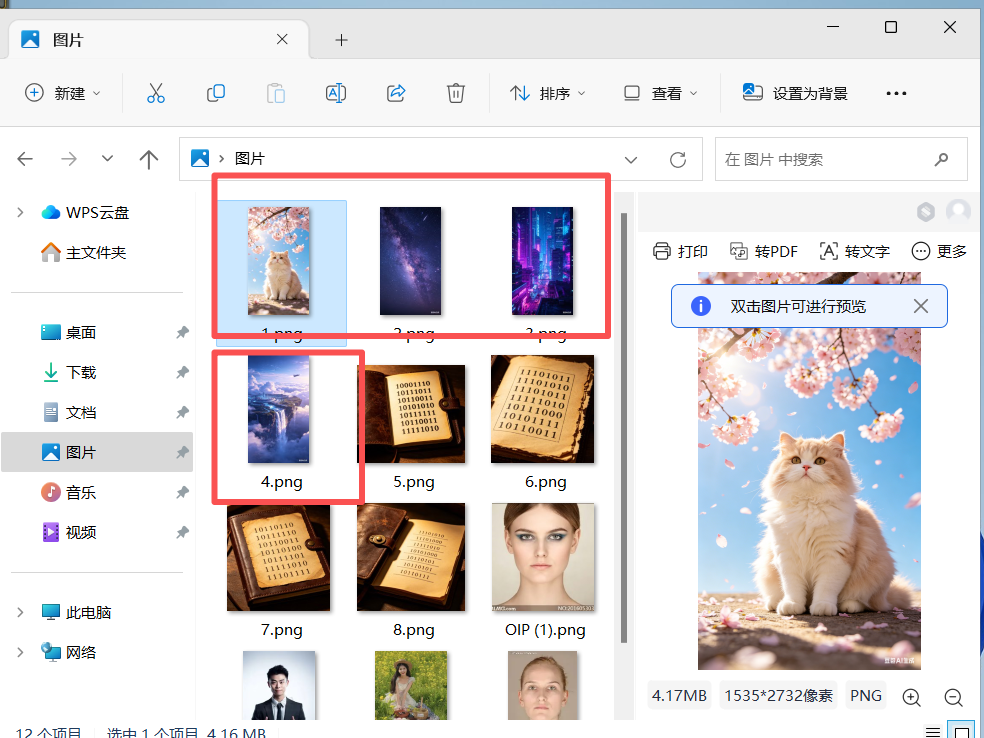Click the 在 图片 中搜索 search box
Viewport: 984px width, 738px height.
(841, 159)
